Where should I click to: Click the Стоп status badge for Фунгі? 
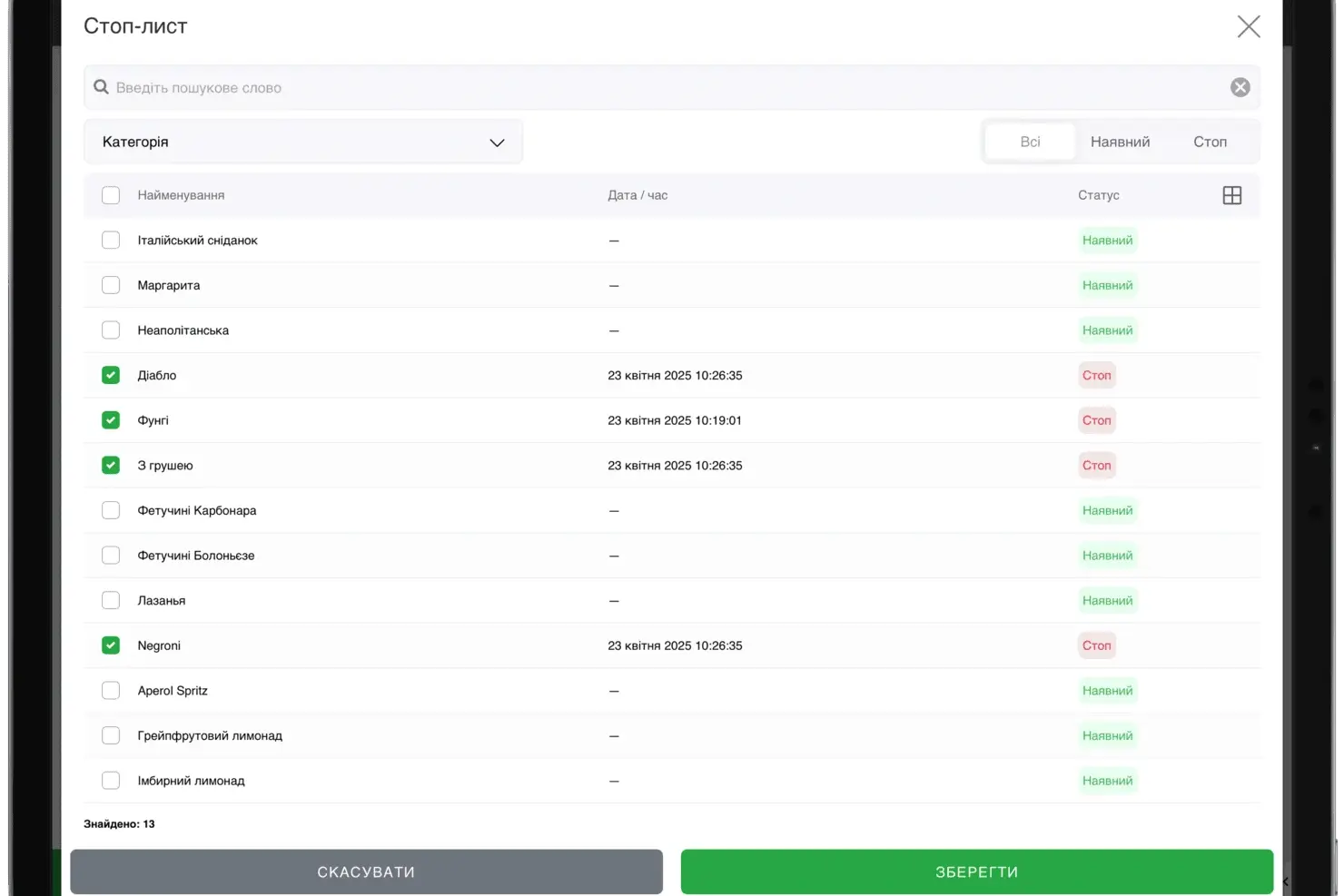(x=1097, y=420)
